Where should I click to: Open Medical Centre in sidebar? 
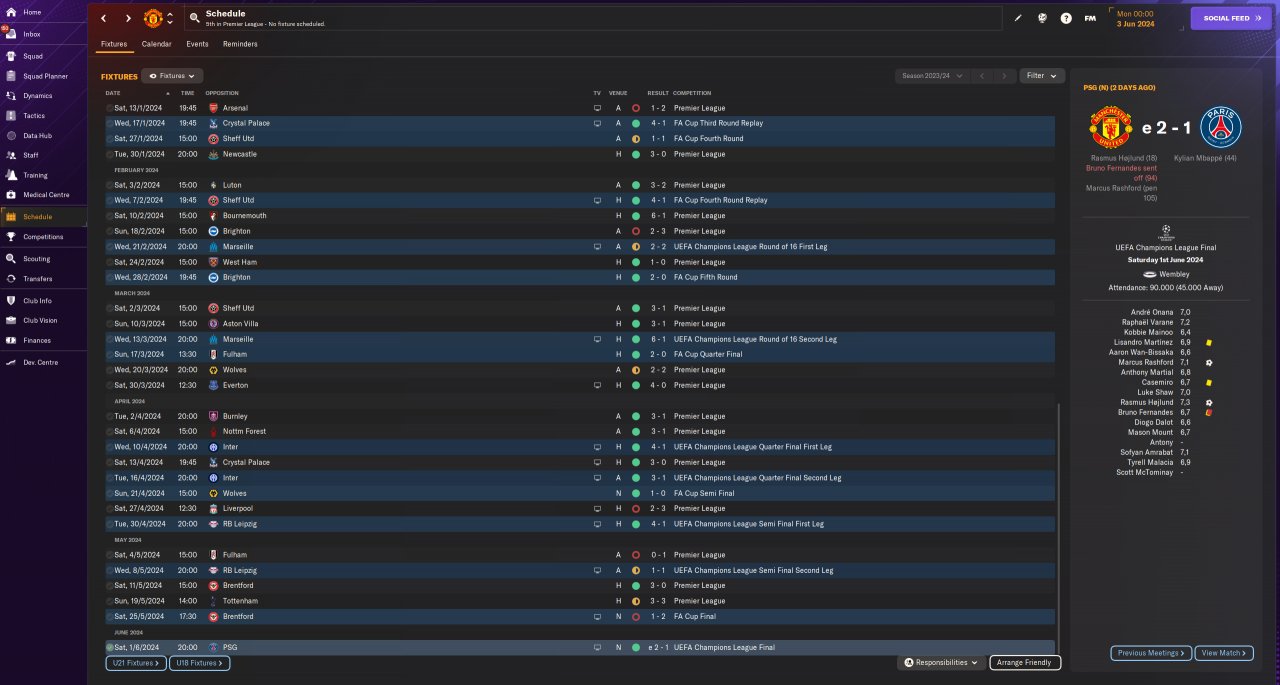tap(46, 195)
